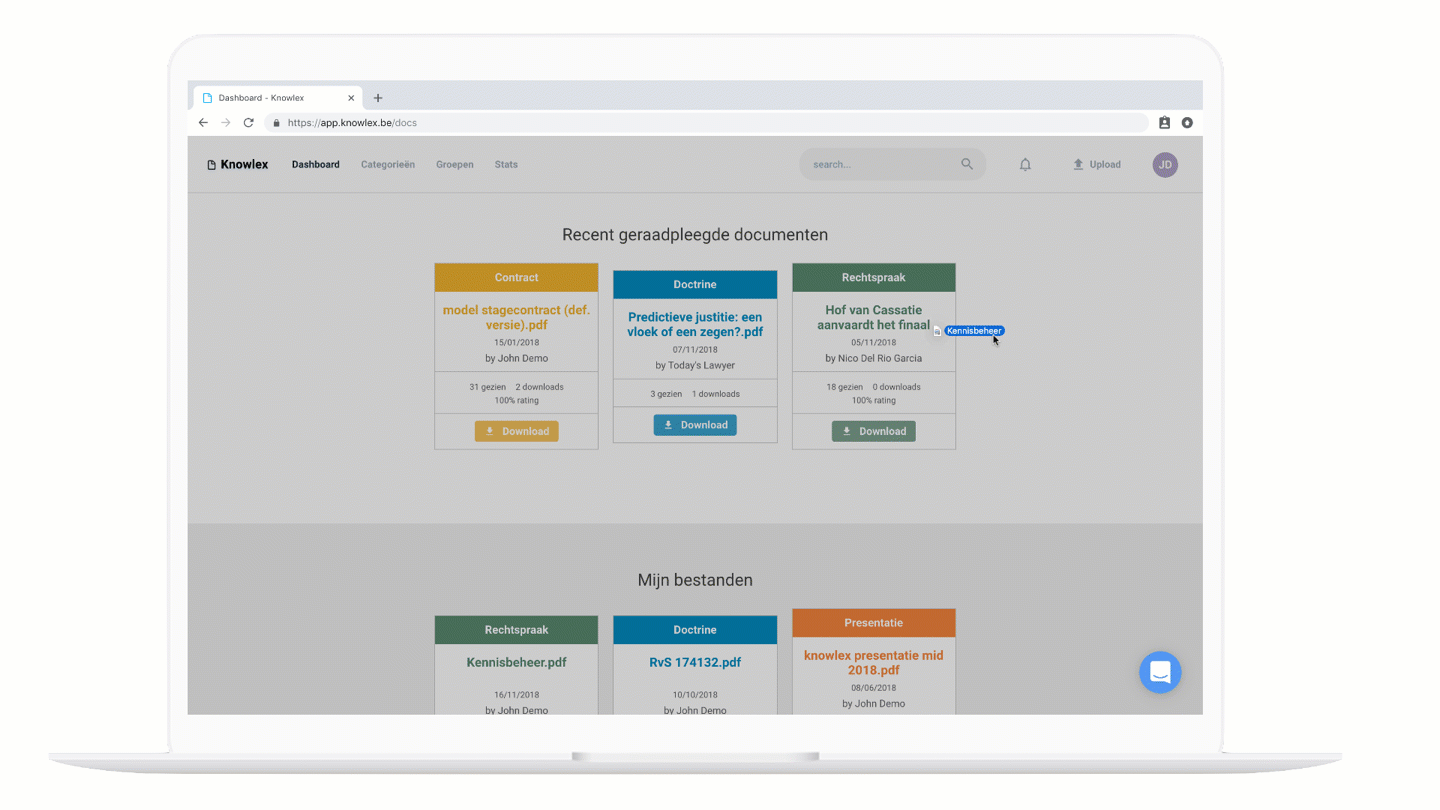1440x810 pixels.
Task: Click the browser forward arrow
Action: pyautogui.click(x=225, y=123)
